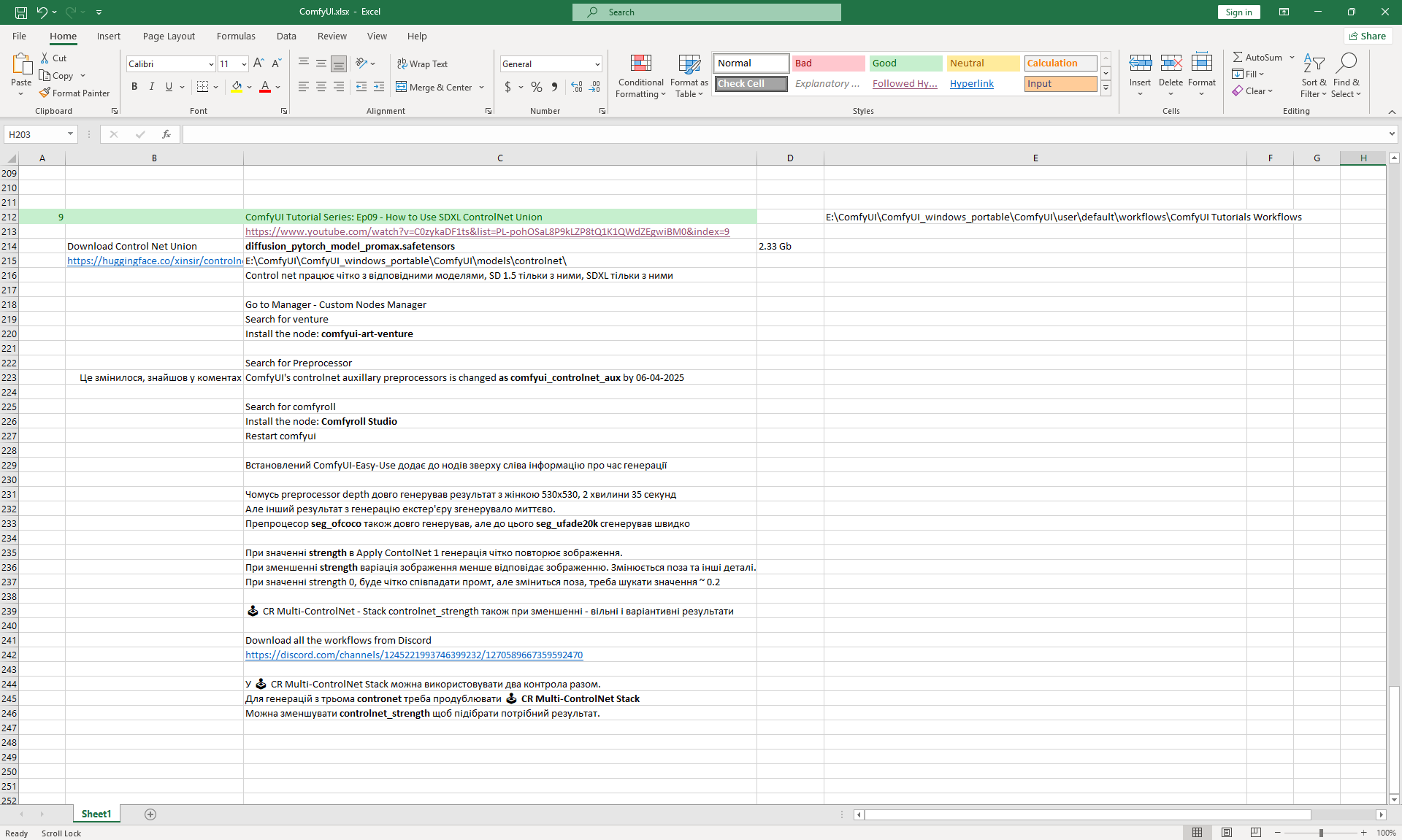Click the Insert Function fx icon
Screen dimensions: 1402x840
166,134
